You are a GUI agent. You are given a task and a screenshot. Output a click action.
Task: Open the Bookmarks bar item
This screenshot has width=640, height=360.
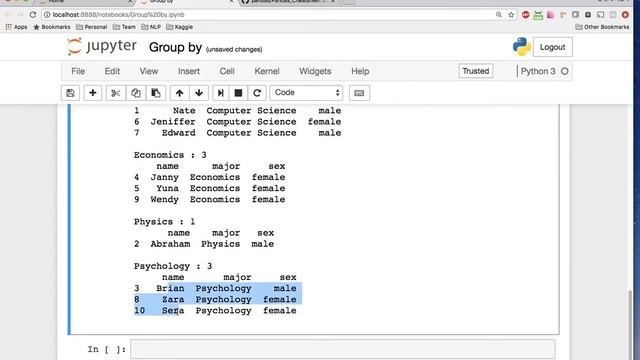coord(52,27)
